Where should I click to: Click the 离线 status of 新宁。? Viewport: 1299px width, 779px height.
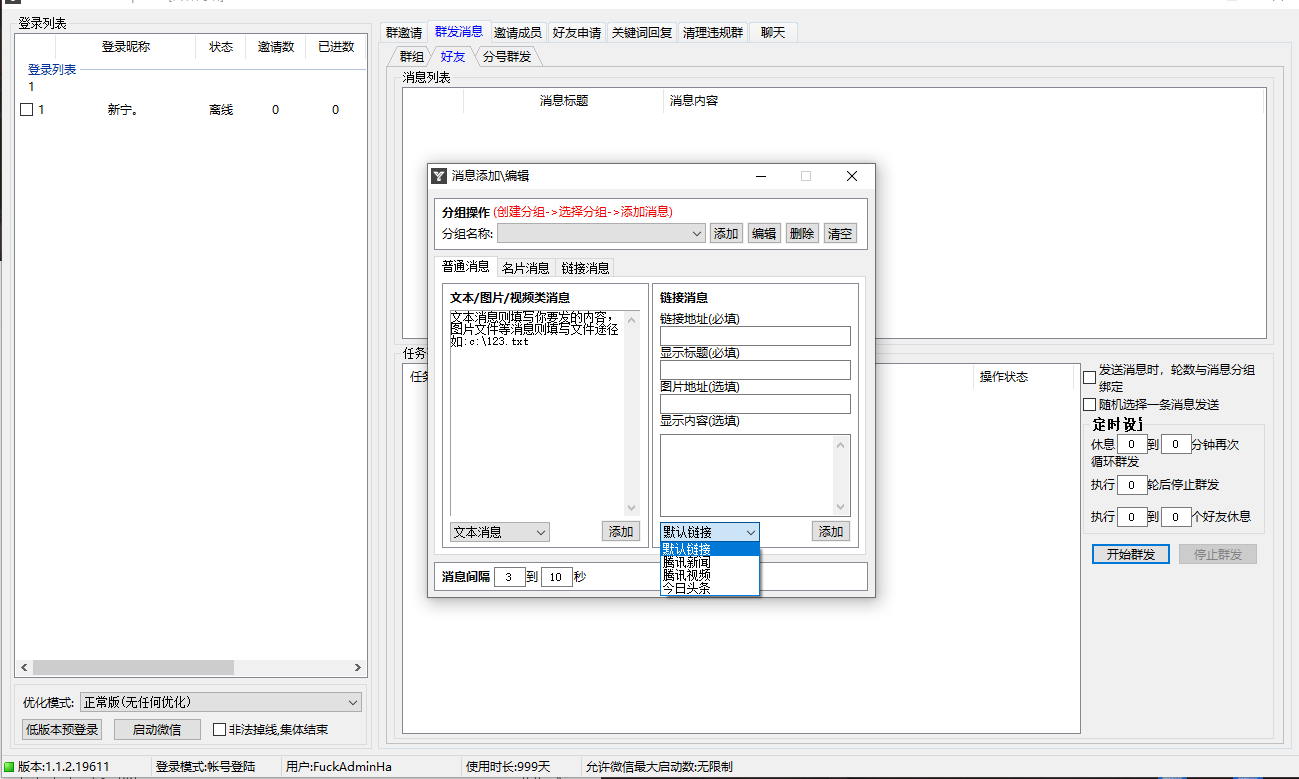pos(221,110)
